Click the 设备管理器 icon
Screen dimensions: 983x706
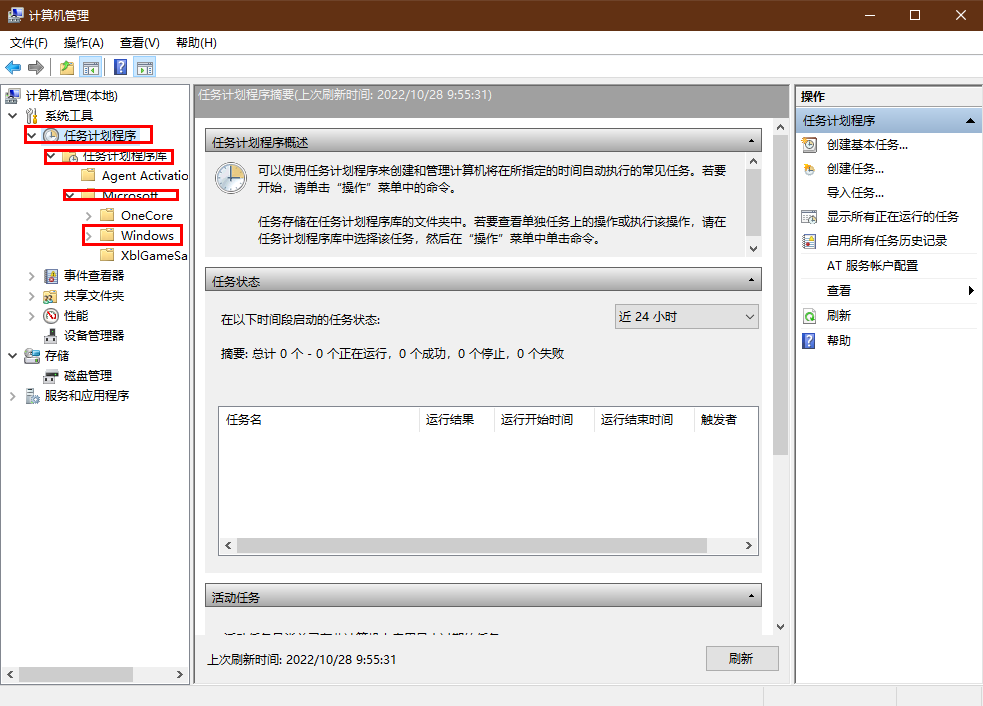click(x=51, y=336)
